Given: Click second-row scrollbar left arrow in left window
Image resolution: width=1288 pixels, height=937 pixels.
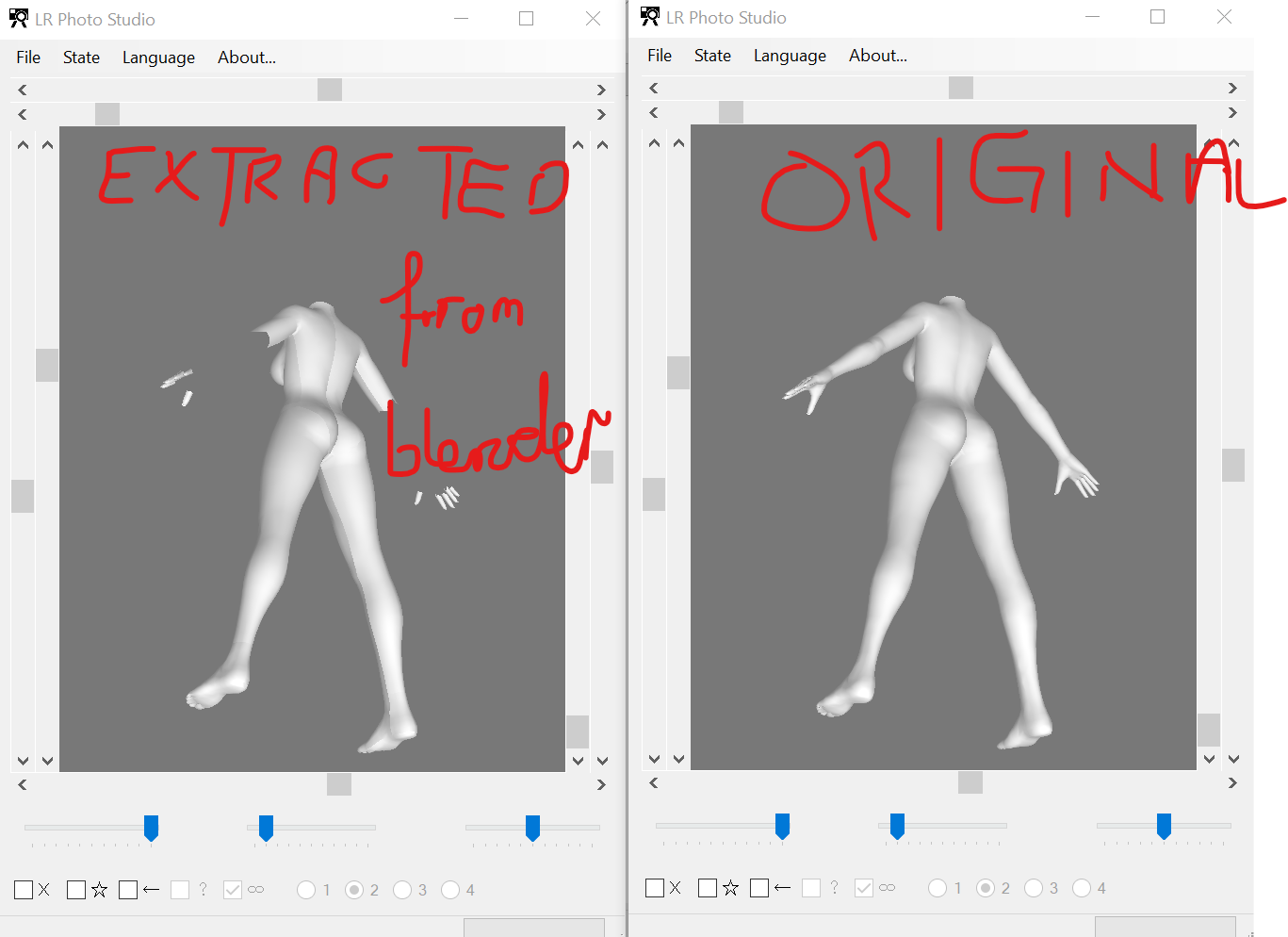Looking at the screenshot, I should pyautogui.click(x=23, y=114).
